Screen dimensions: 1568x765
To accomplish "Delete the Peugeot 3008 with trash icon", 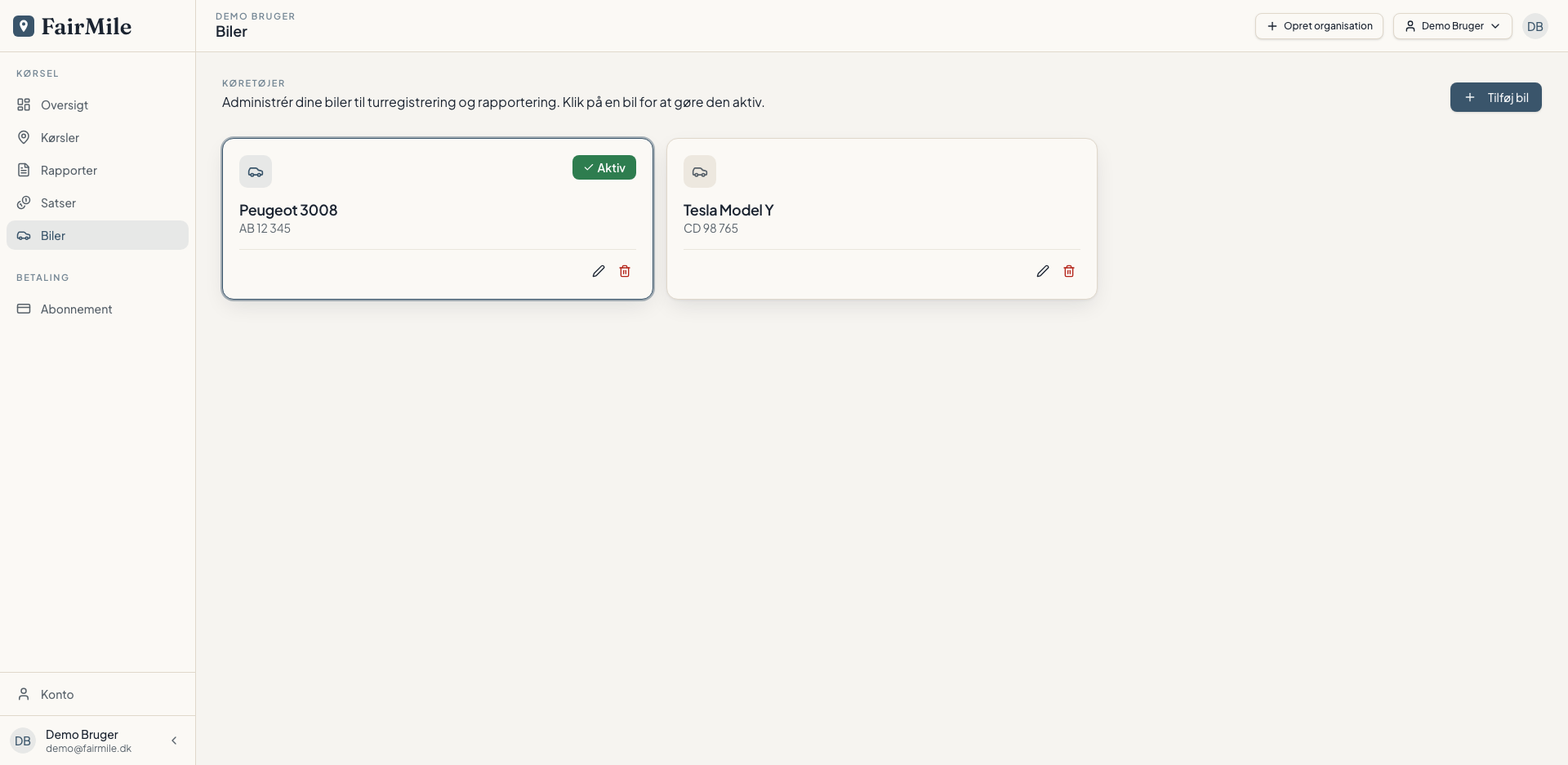I will pyautogui.click(x=625, y=271).
